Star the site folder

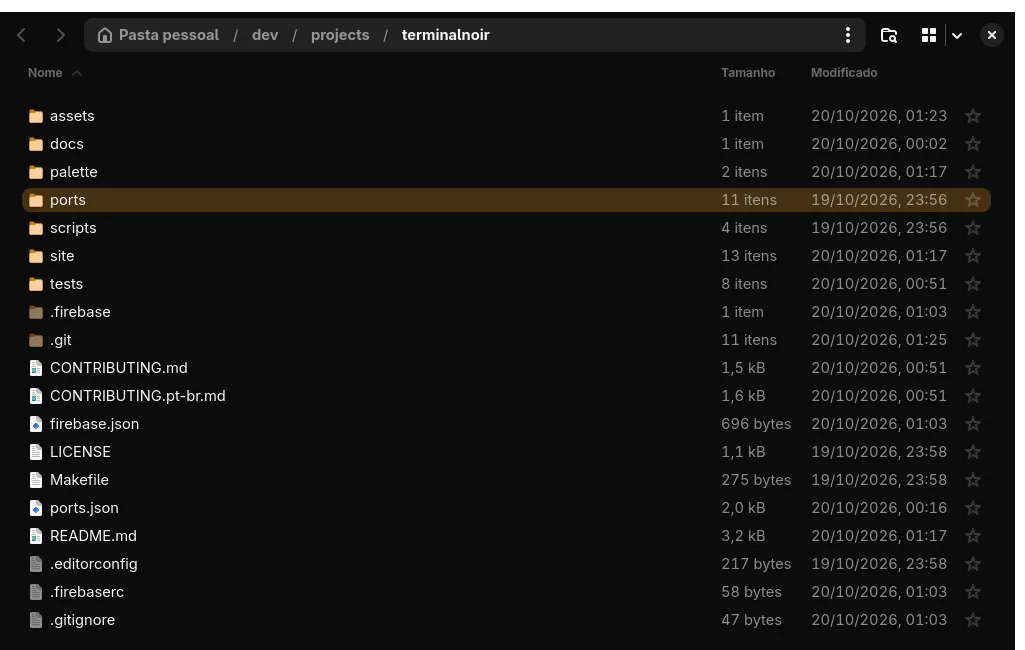click(973, 256)
